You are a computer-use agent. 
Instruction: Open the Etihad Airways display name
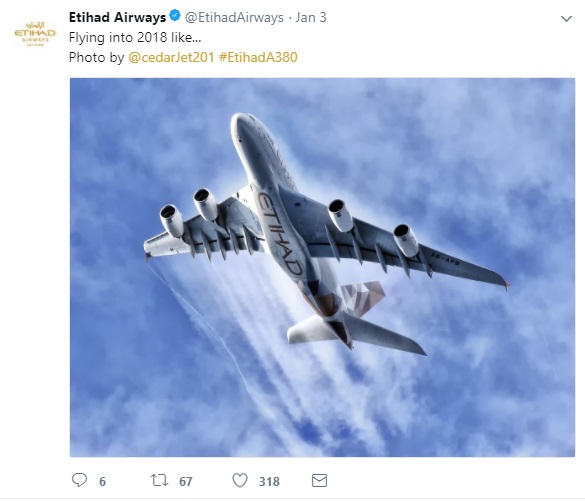point(118,17)
